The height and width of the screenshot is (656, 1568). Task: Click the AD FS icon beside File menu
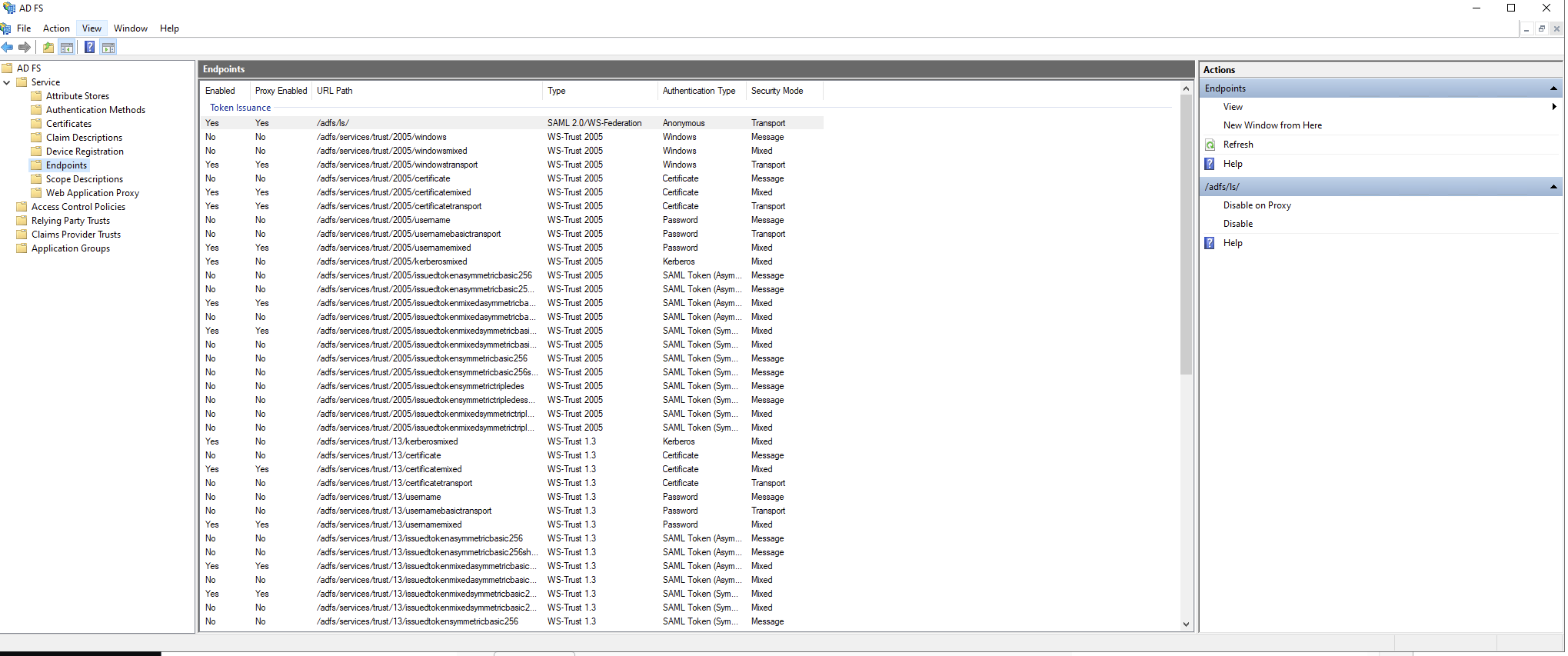6,28
